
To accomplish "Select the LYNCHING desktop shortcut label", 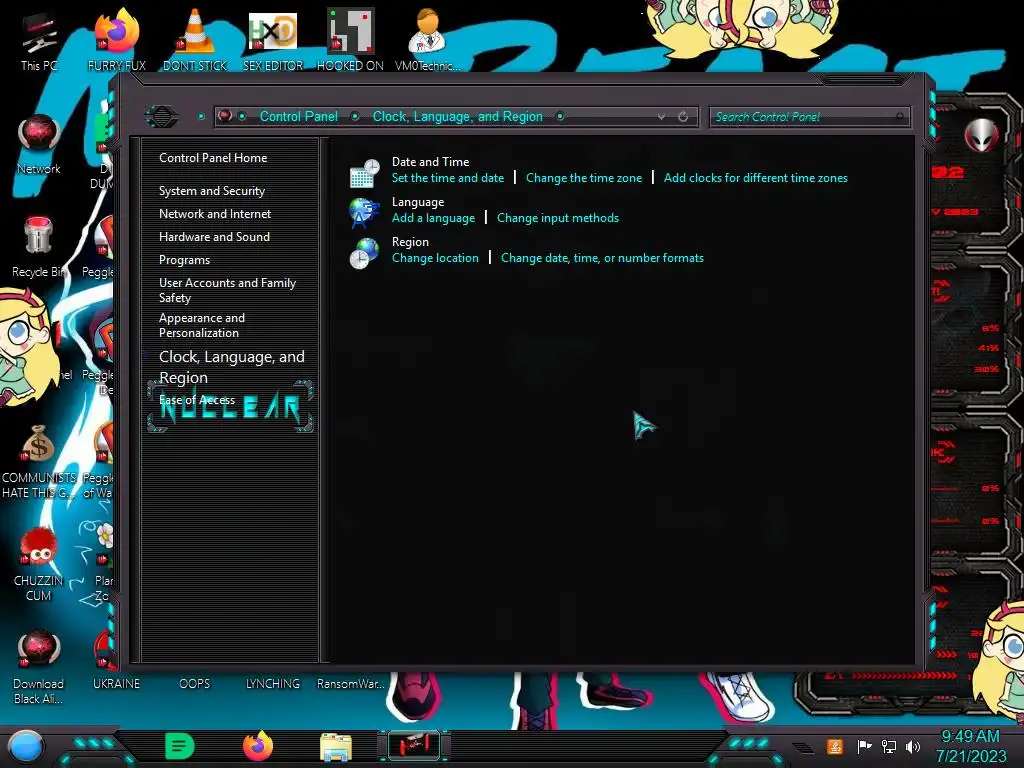I will pos(273,684).
